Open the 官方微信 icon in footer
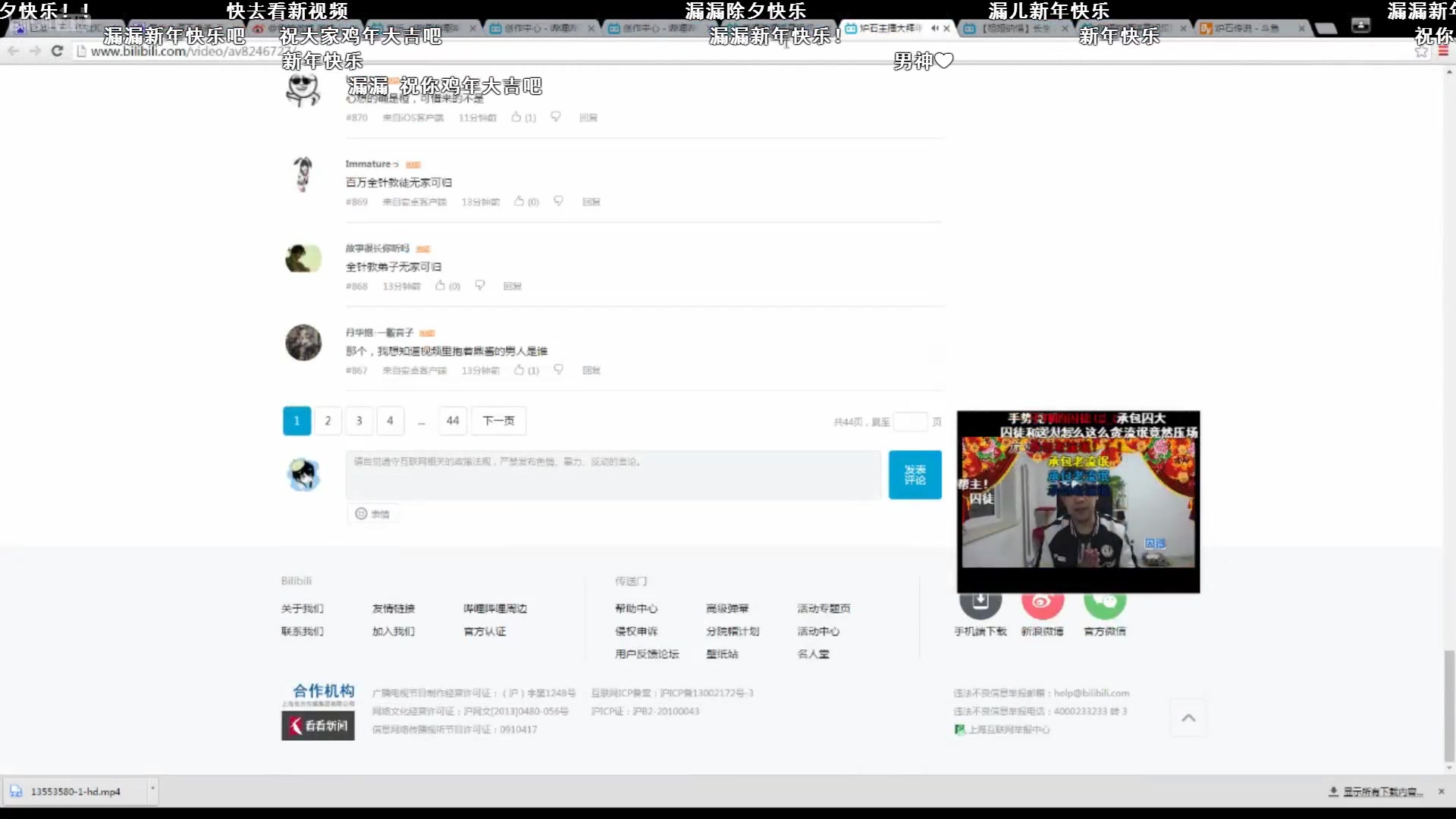 [x=1105, y=604]
